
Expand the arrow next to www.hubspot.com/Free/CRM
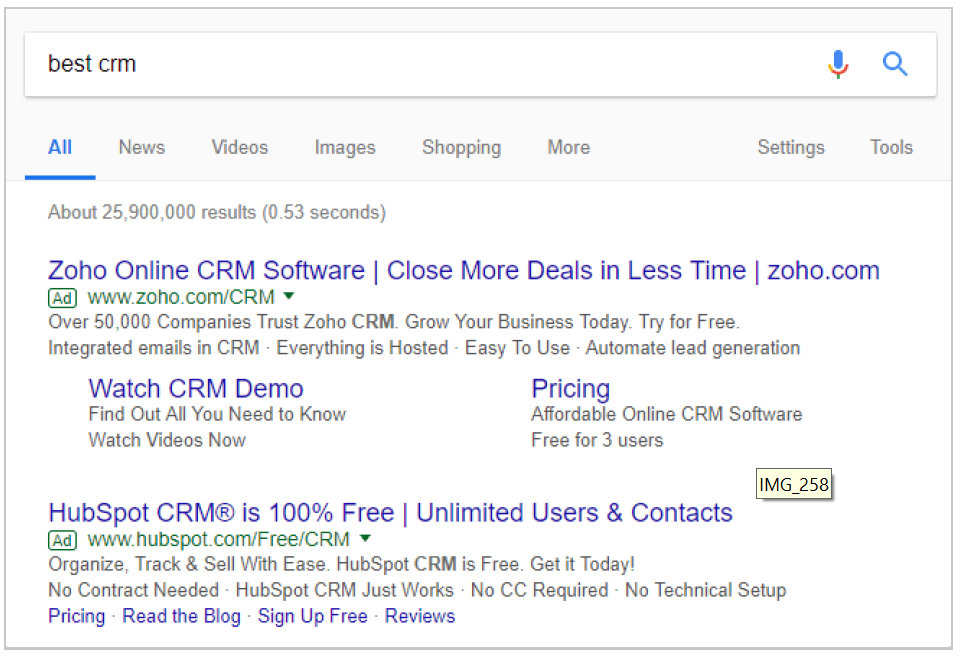pyautogui.click(x=365, y=539)
